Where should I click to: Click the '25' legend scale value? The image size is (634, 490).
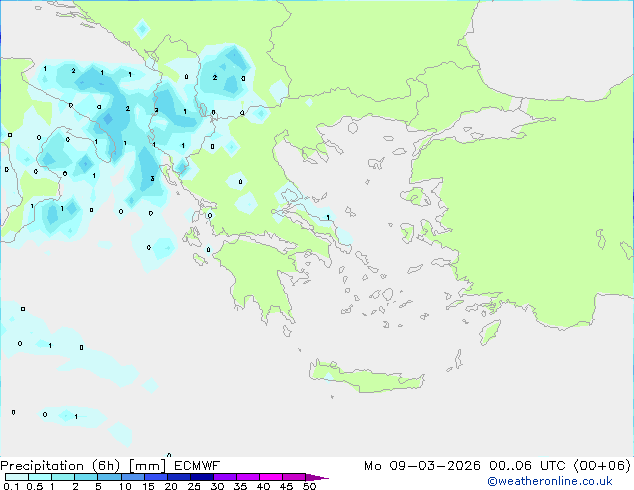pyautogui.click(x=194, y=486)
